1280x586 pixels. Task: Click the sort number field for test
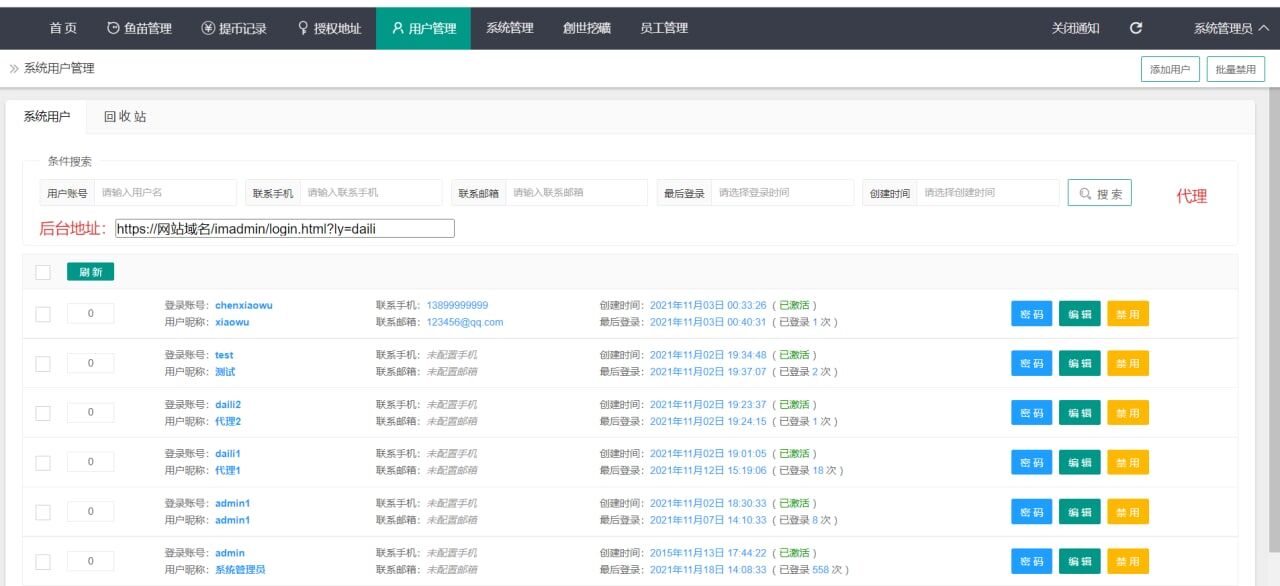point(90,363)
